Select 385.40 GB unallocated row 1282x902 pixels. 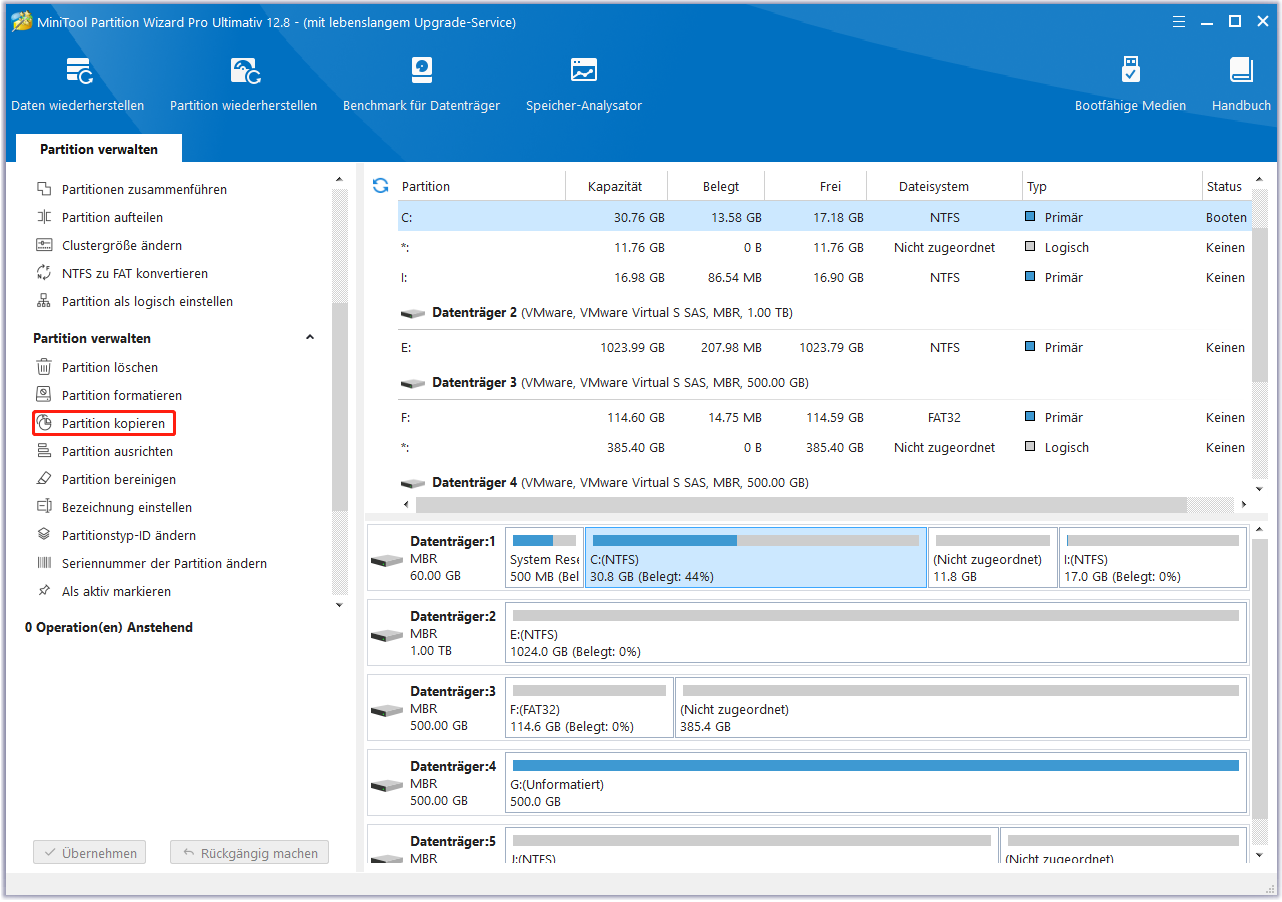click(x=824, y=447)
